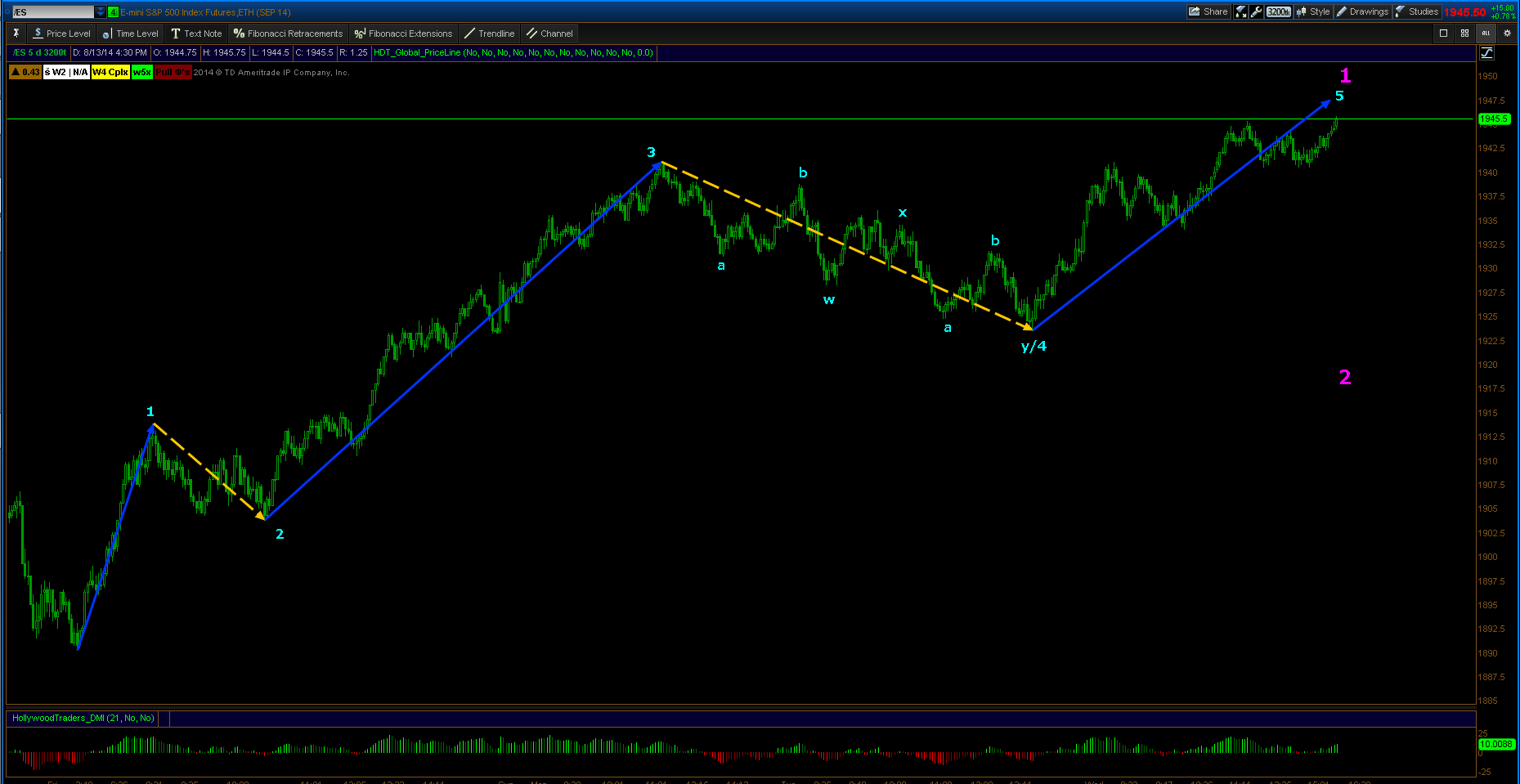Select the pin drawing toolbar icon
Viewport: 1520px width, 784px height.
pyautogui.click(x=16, y=34)
